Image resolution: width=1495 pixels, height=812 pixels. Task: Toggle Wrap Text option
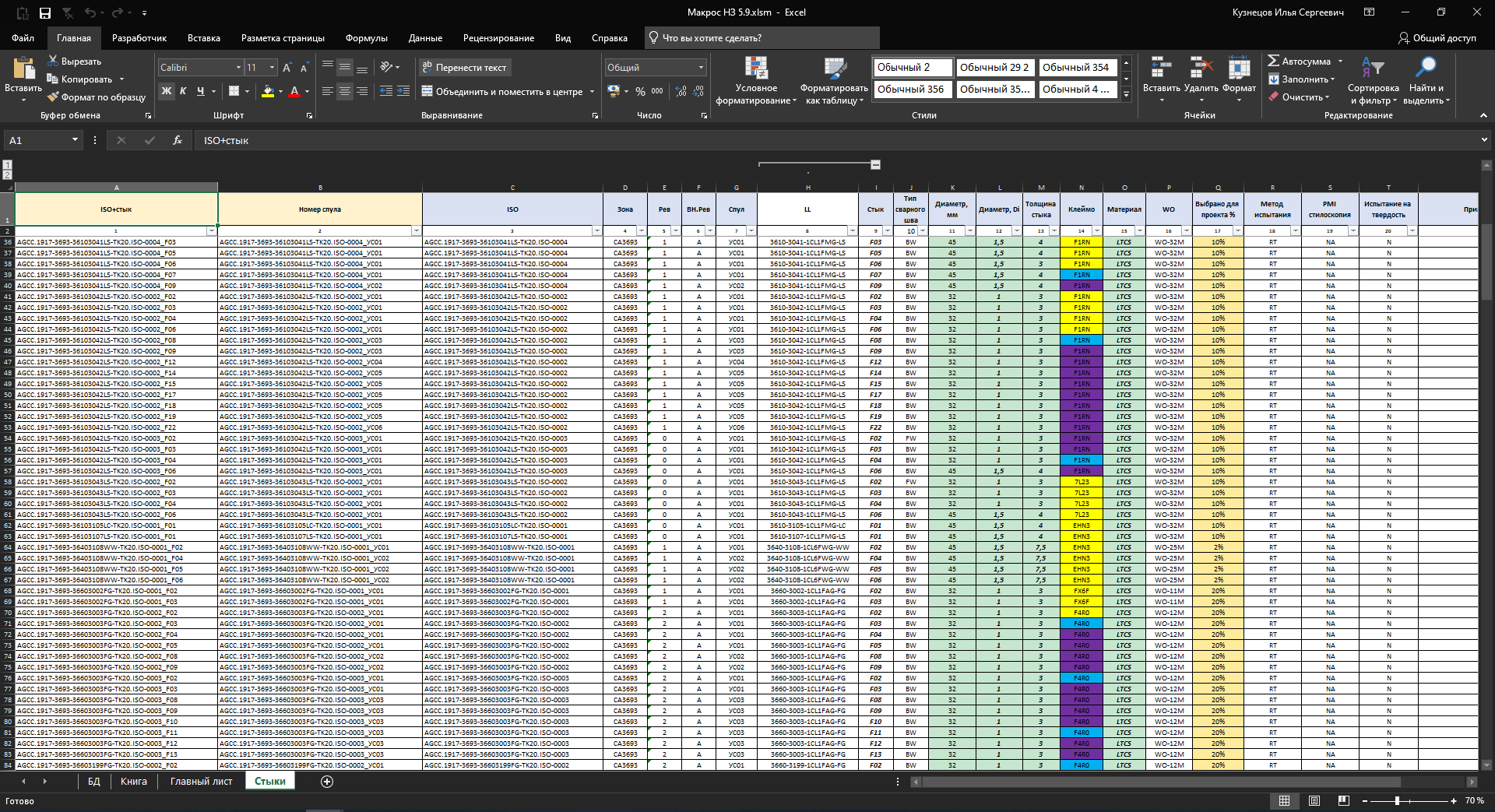click(x=464, y=68)
